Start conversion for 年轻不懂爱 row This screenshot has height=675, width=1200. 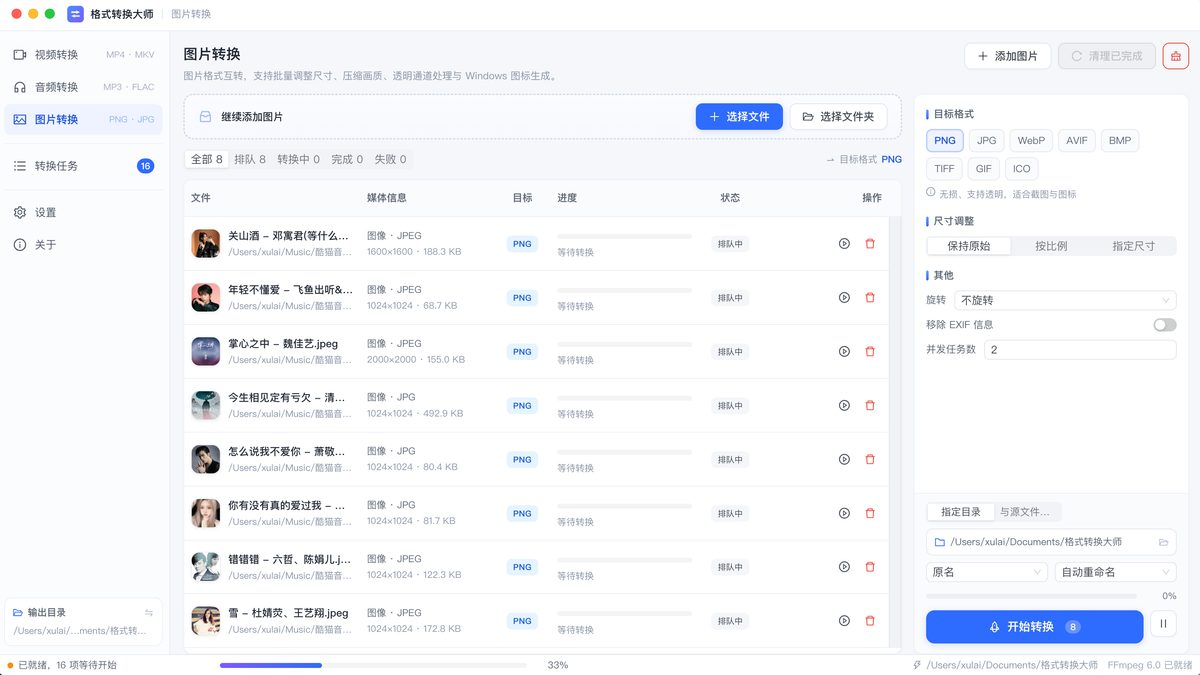coord(844,297)
